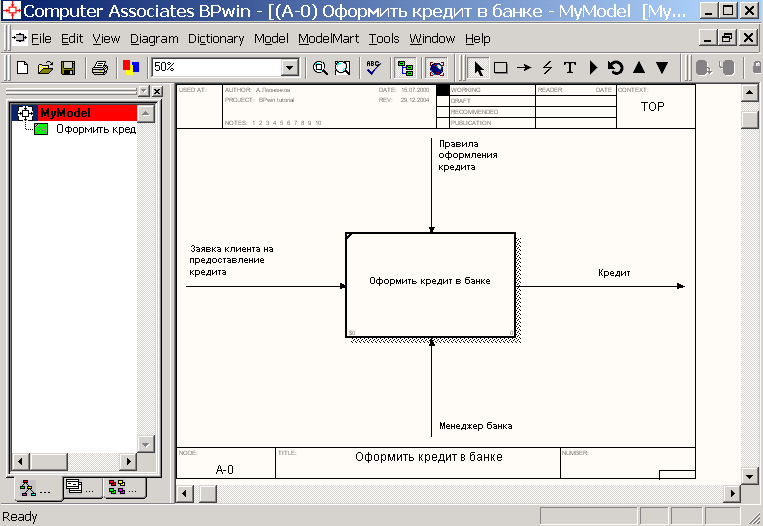Open the Diagram Dictionary Editor triangle icon

[593, 68]
